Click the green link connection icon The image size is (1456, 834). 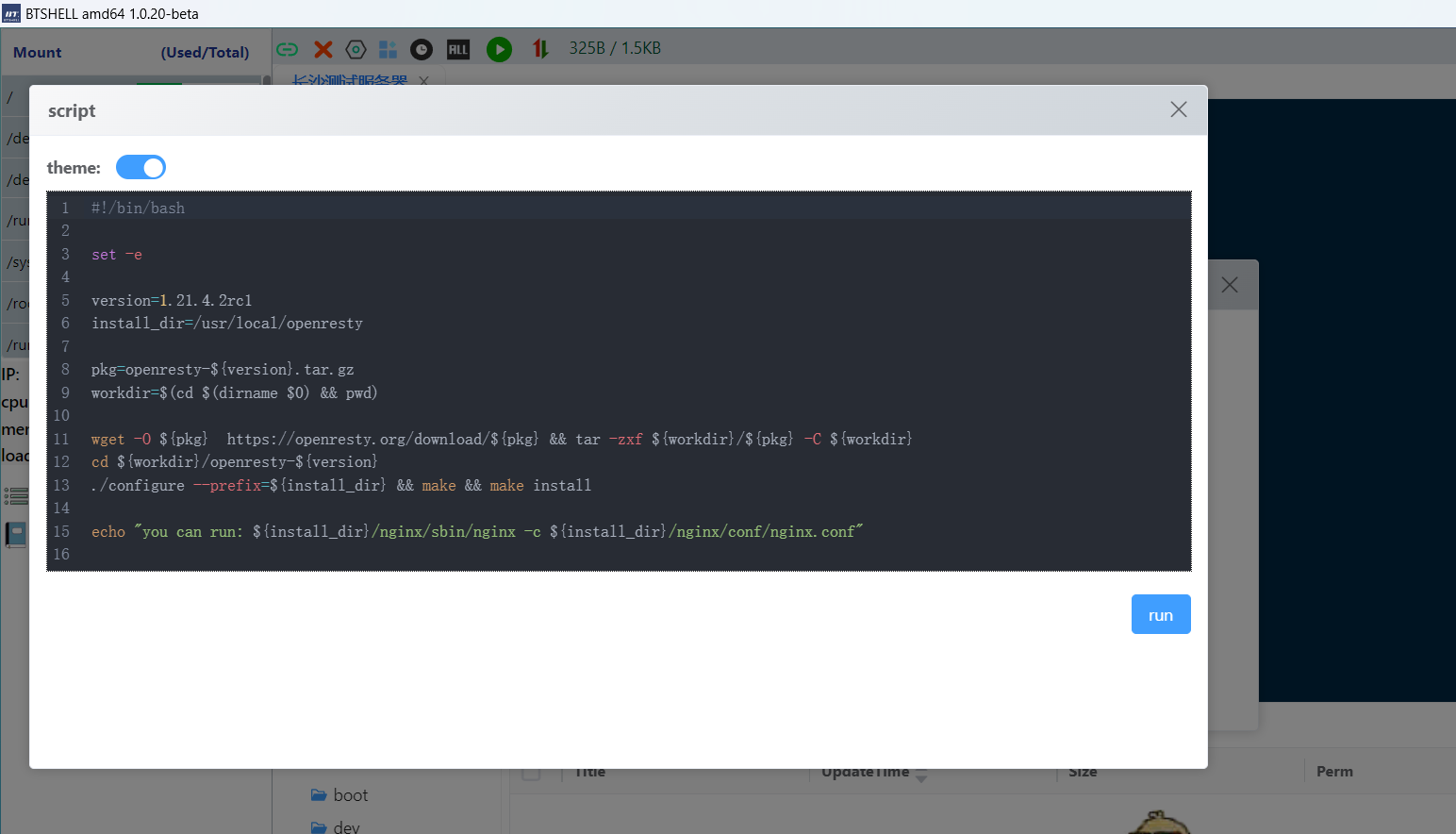point(288,49)
